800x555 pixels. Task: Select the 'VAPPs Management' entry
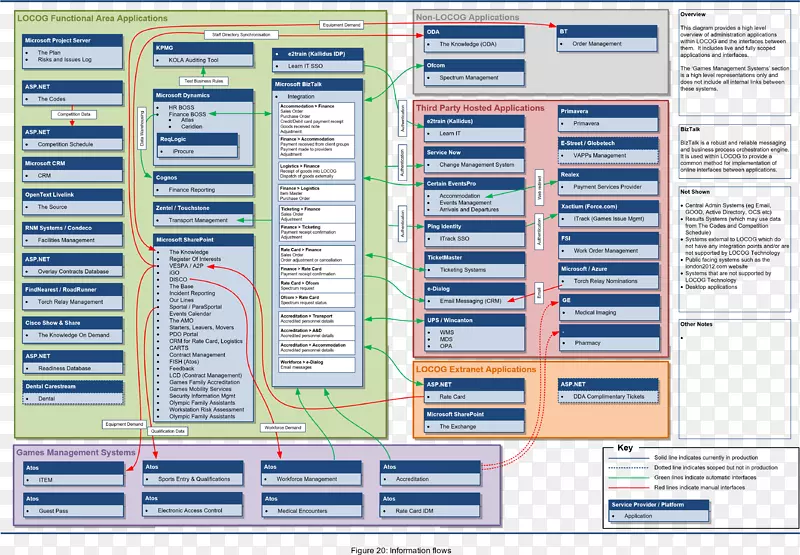[x=599, y=156]
